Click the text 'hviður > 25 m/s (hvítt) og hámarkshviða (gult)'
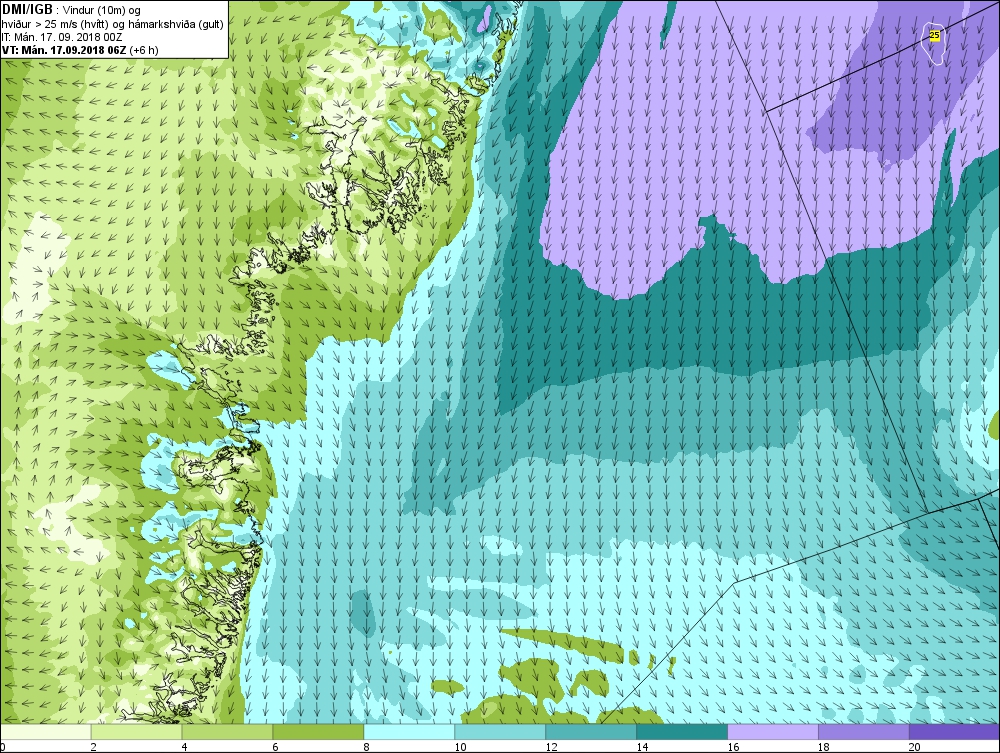Viewport: 1000px width, 753px height. click(x=112, y=24)
